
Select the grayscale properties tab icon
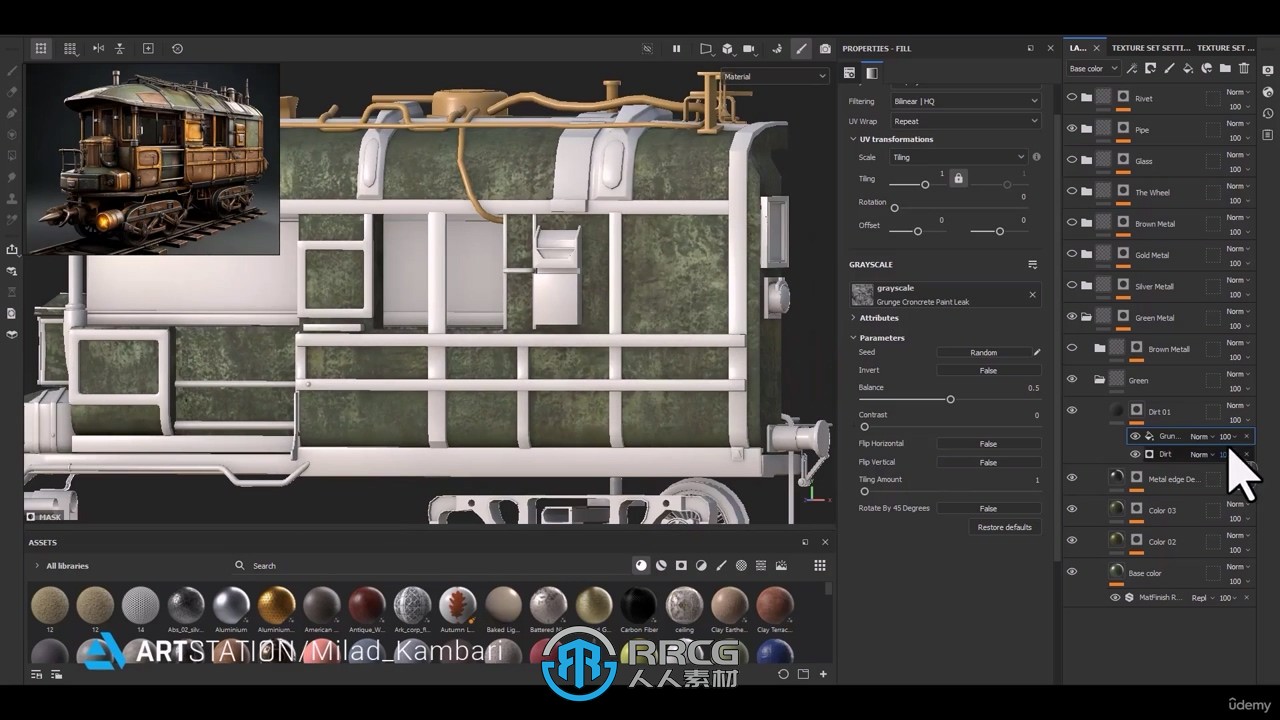[x=872, y=73]
